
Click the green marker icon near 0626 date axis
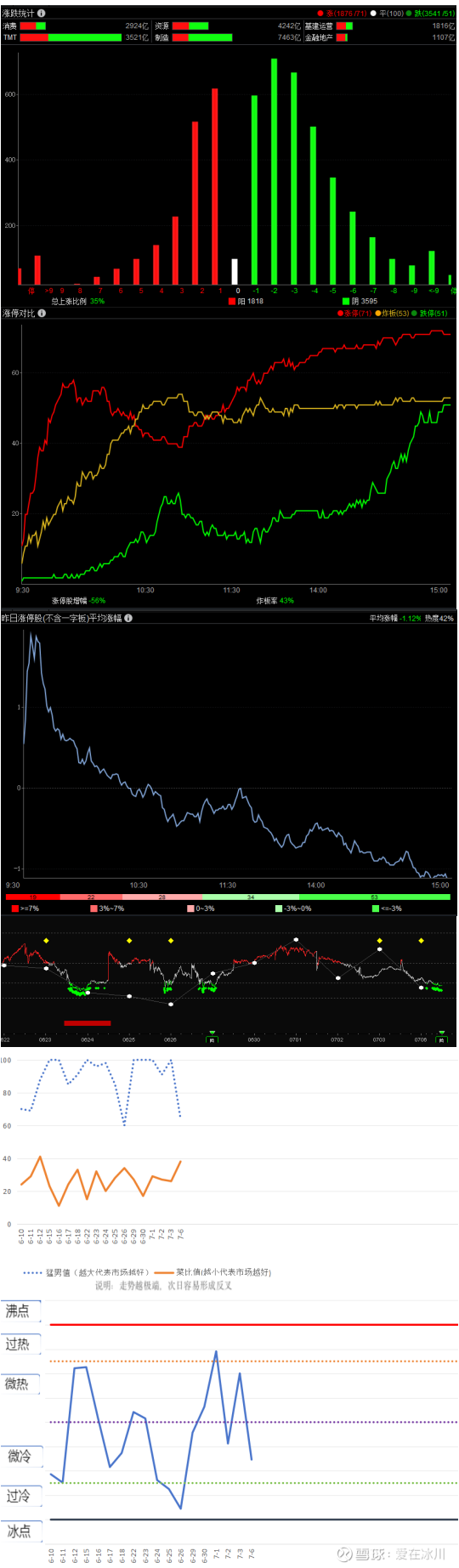212,1039
